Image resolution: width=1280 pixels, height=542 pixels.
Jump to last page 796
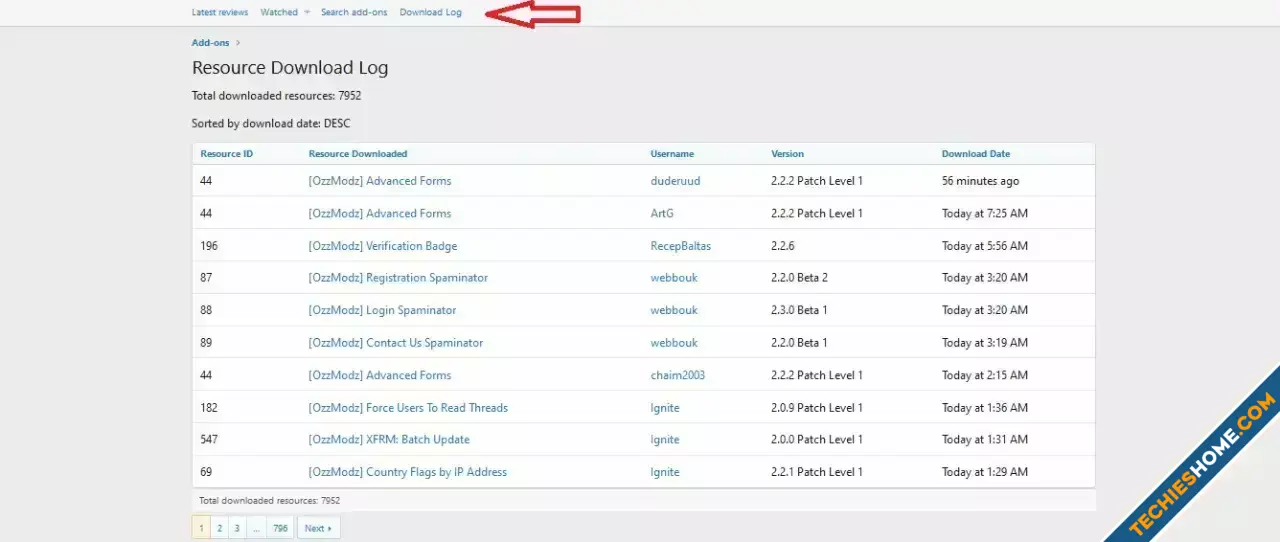280,528
